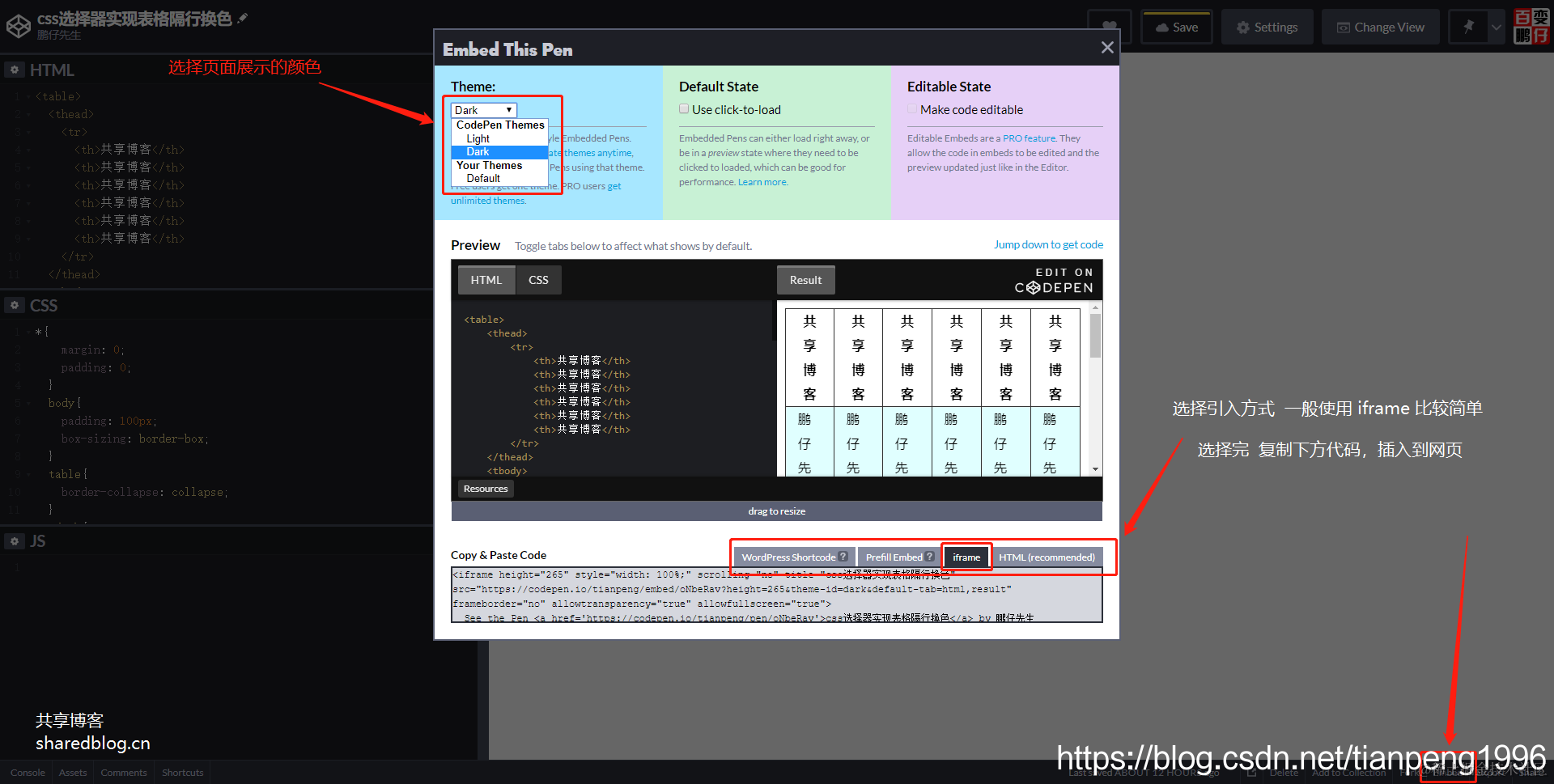Open the HTML panel settings gear
Viewport: 1554px width, 784px height.
(14, 70)
